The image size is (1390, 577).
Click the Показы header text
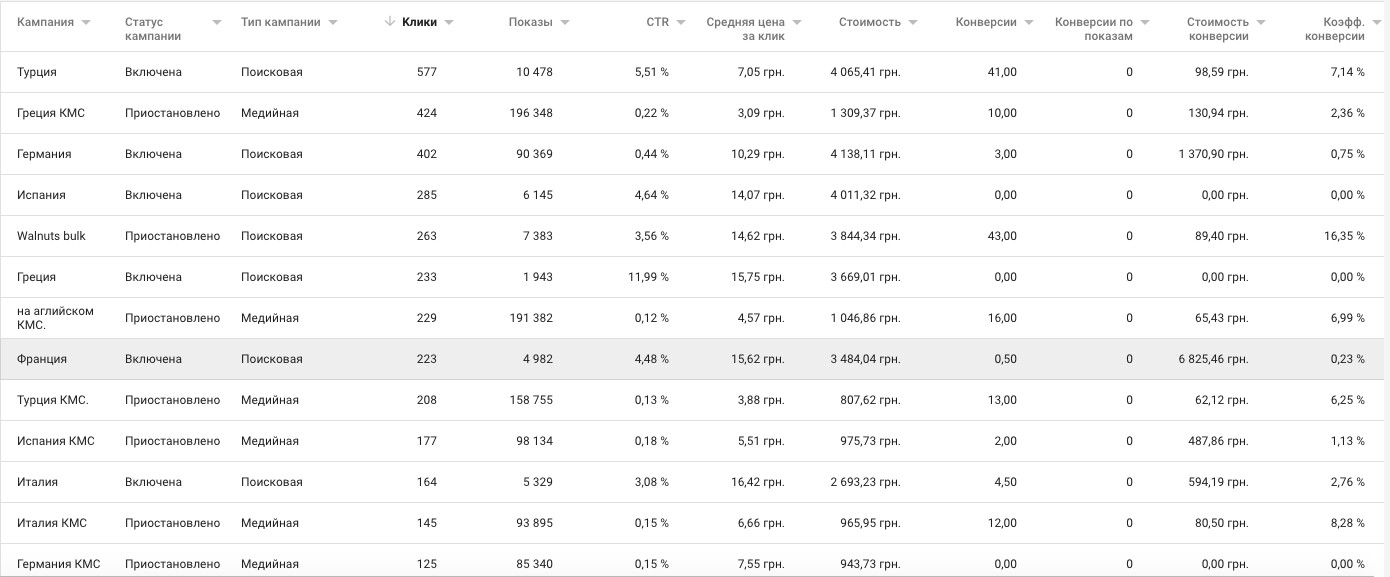[x=530, y=22]
